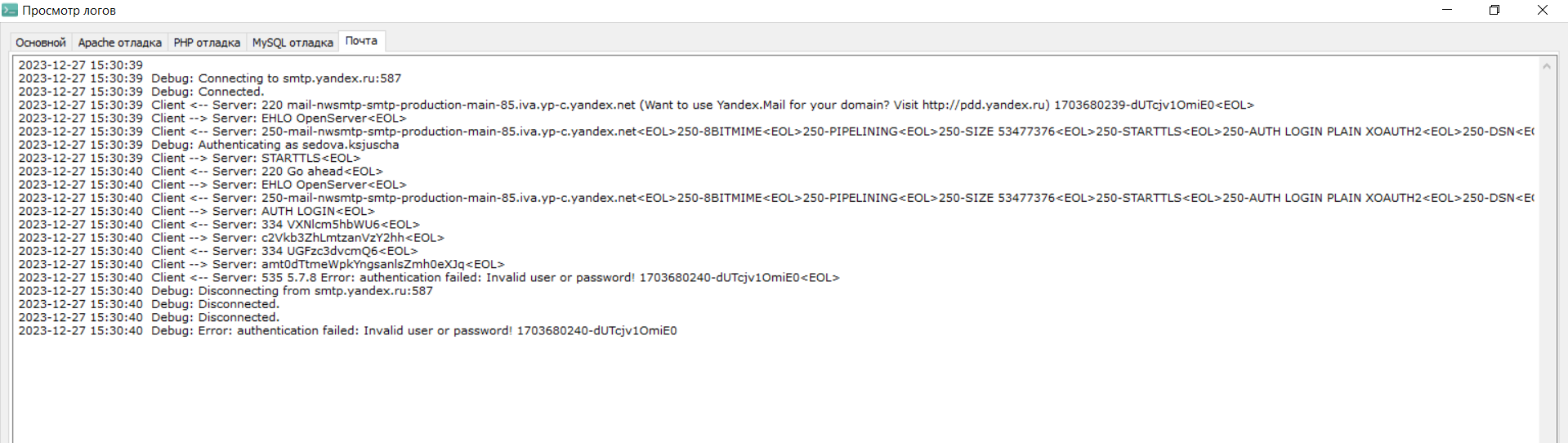Click the 'Authenticating as sedova.ksjuscha' log entry
1568x443 pixels.
click(298, 145)
